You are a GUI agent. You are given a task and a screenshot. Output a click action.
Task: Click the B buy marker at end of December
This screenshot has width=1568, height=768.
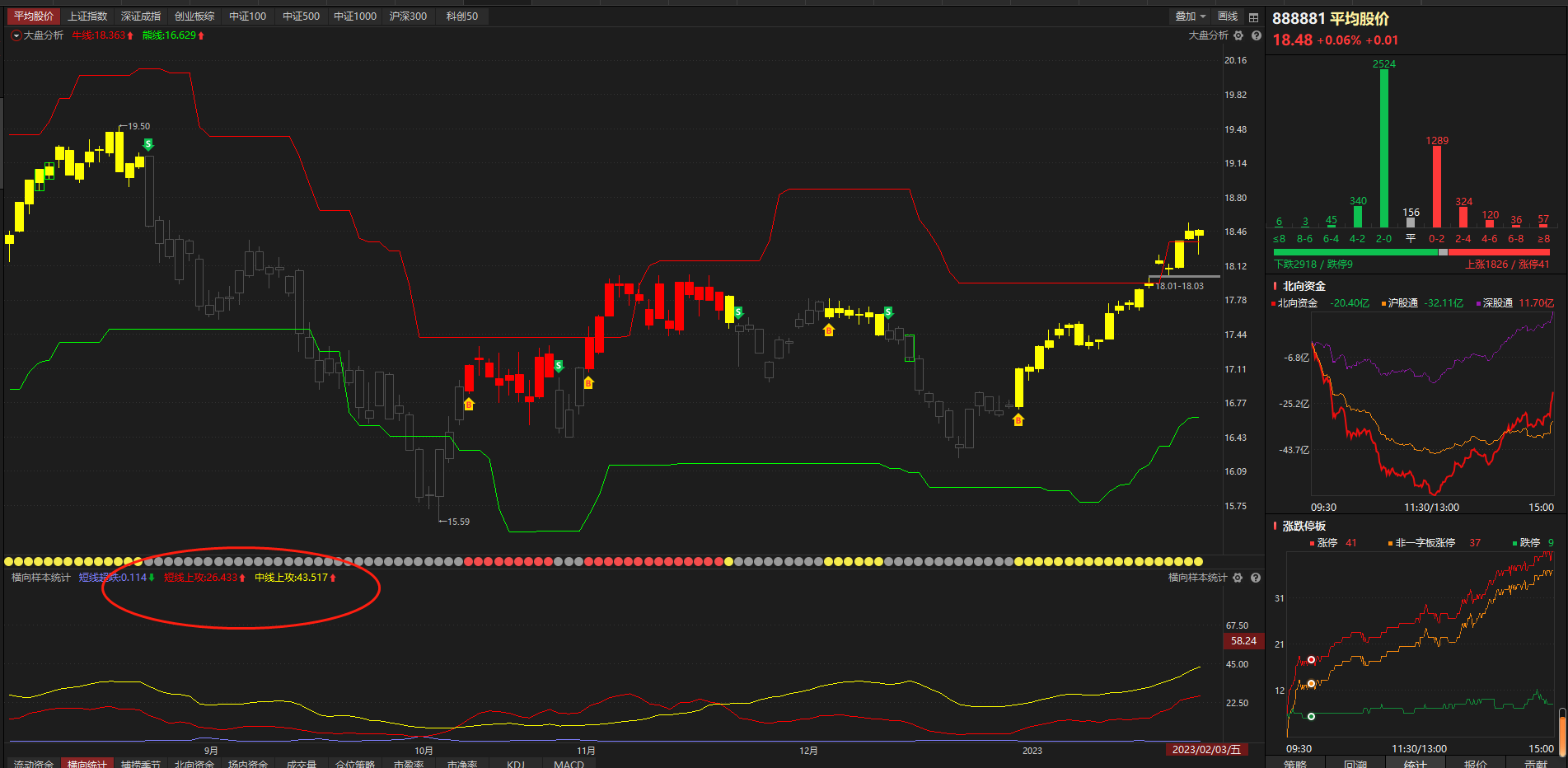pyautogui.click(x=1018, y=419)
